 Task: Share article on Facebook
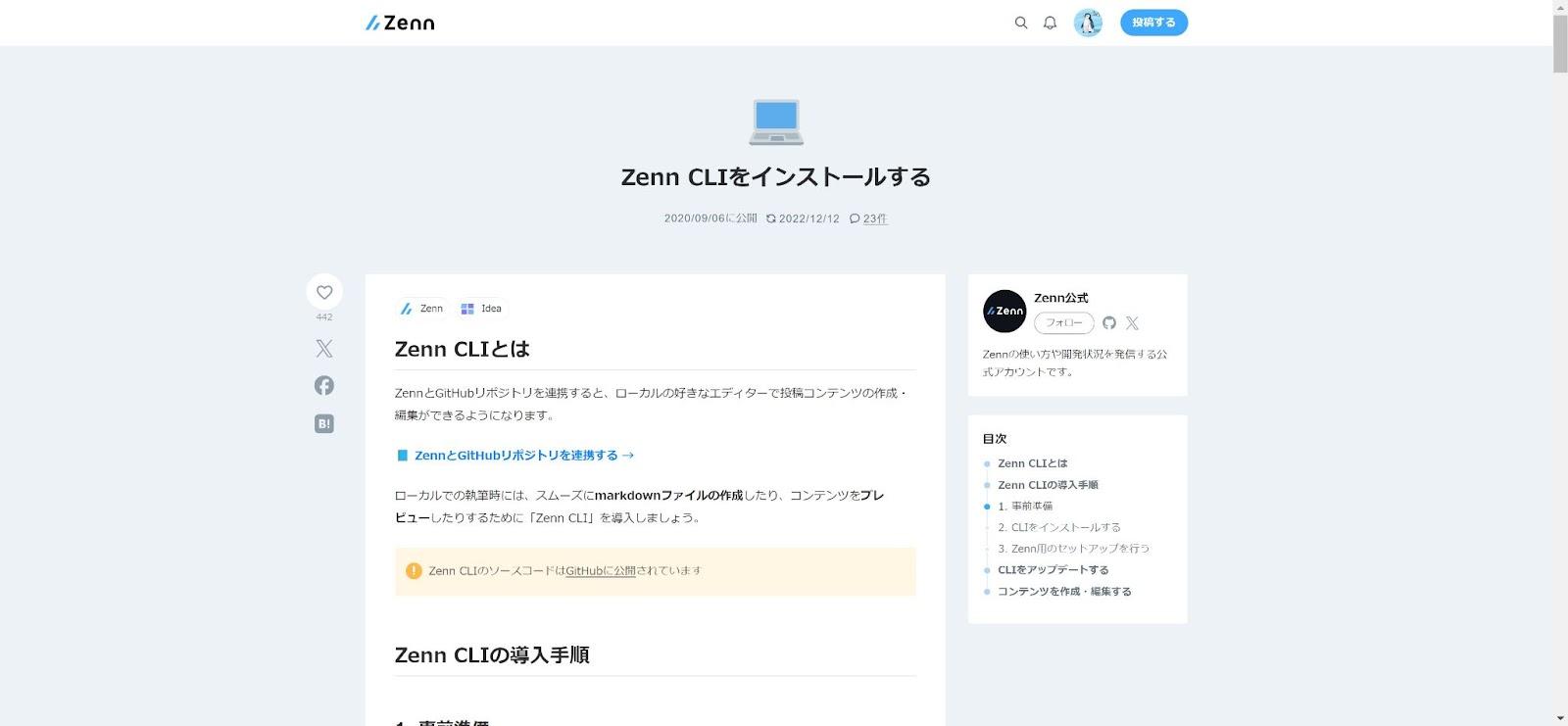324,385
